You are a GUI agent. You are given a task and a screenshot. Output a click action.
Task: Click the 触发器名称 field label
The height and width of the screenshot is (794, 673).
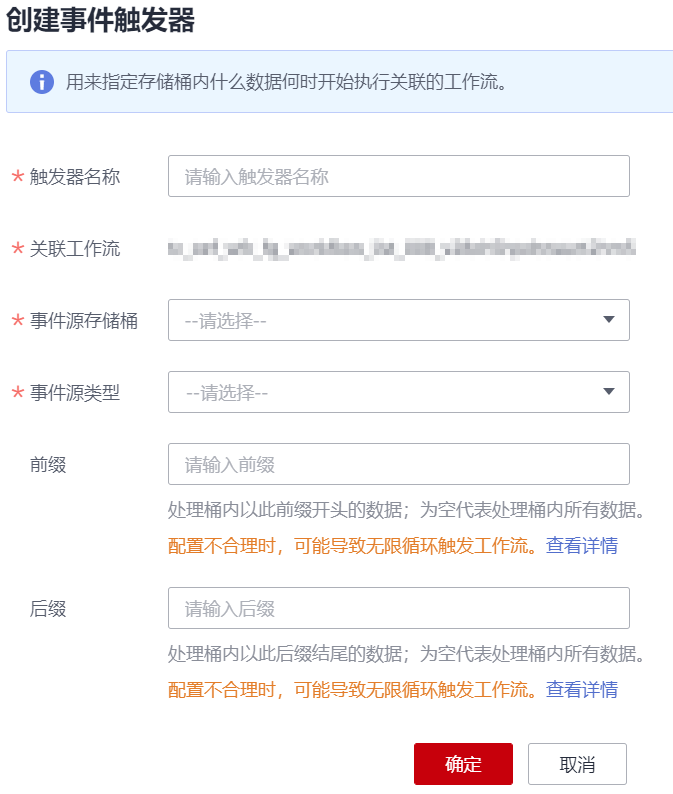pos(75,177)
